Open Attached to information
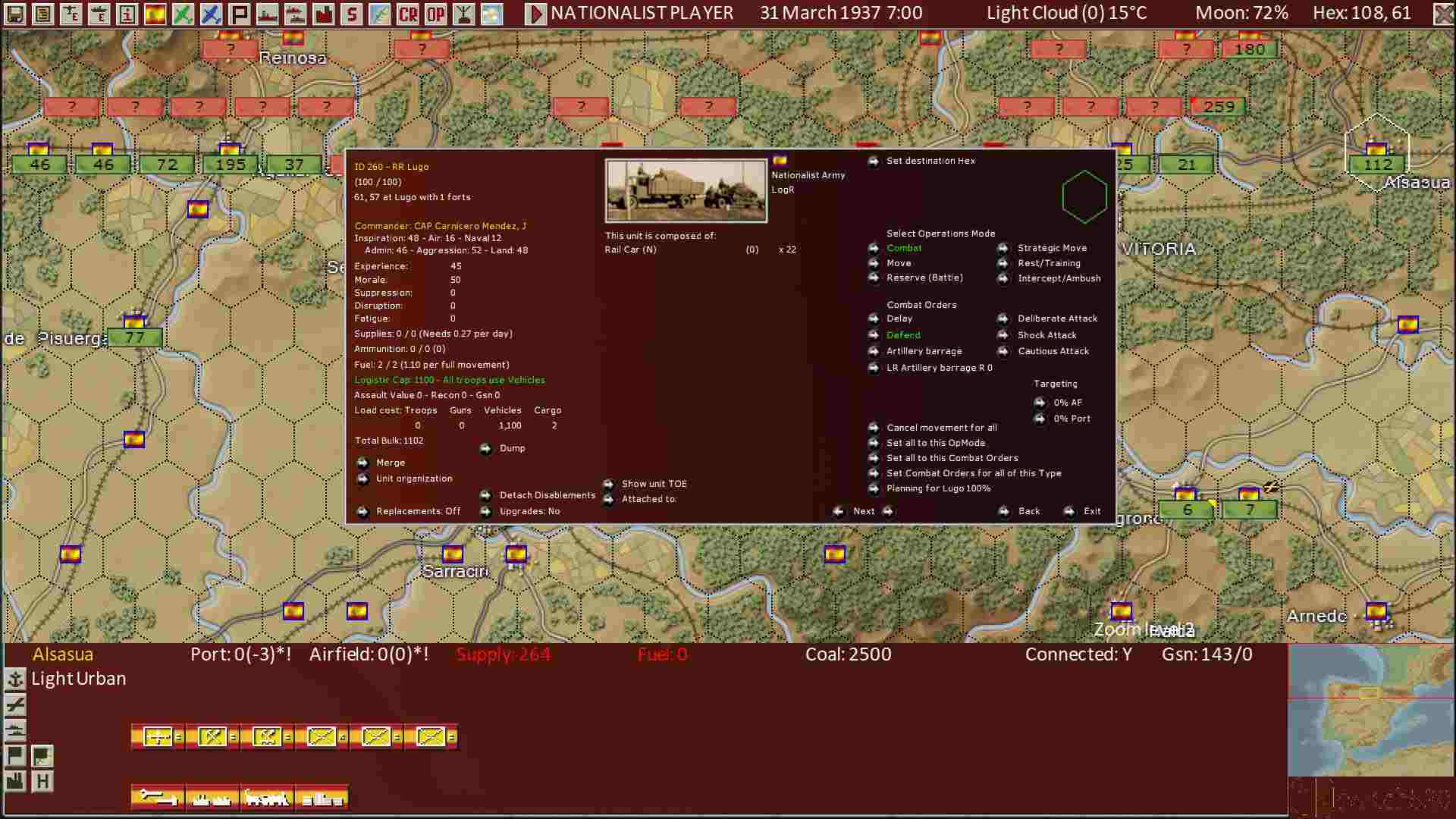Viewport: 1456px width, 819px height. pos(648,499)
